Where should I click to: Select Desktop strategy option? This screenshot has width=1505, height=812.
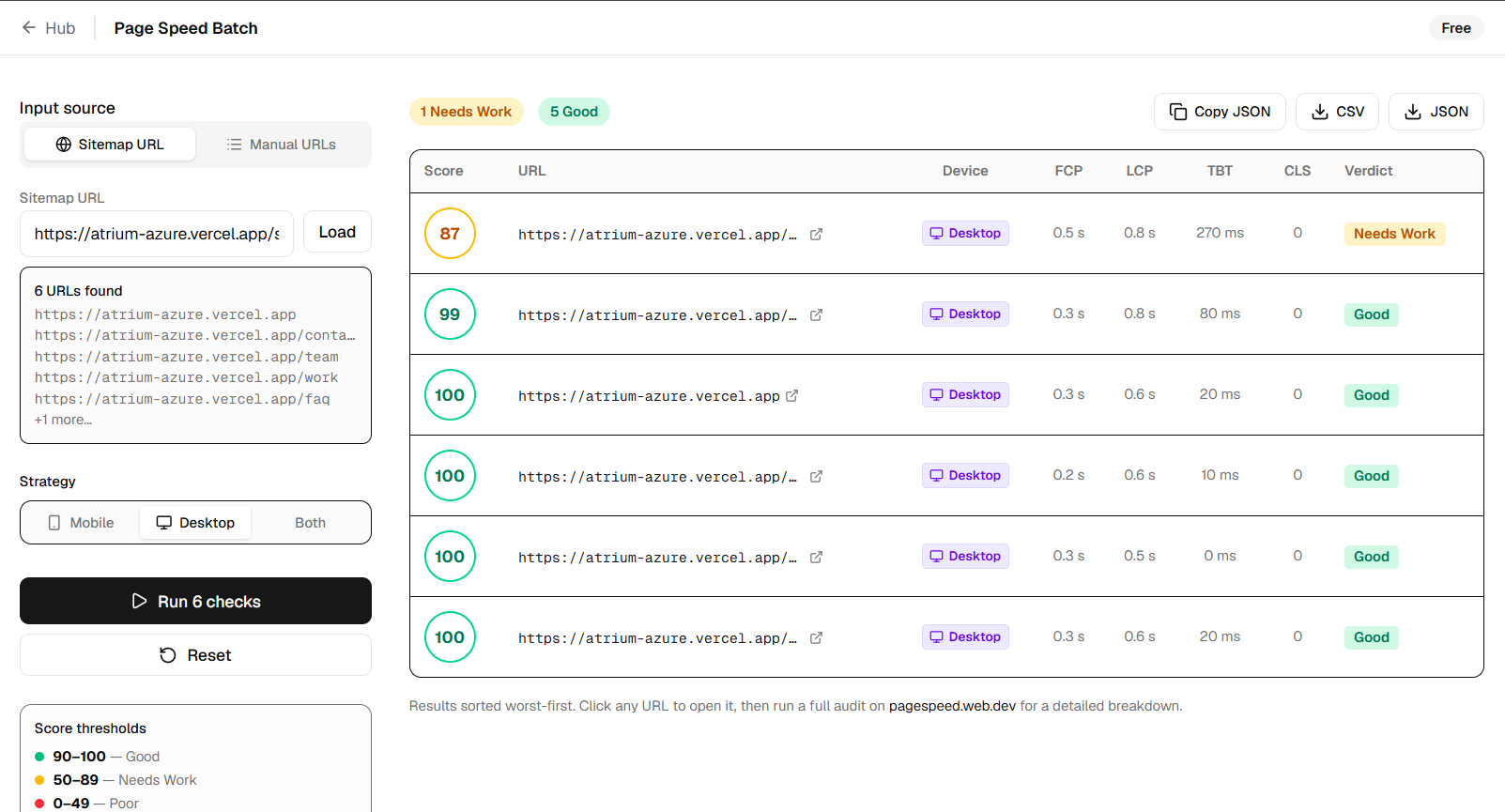195,523
